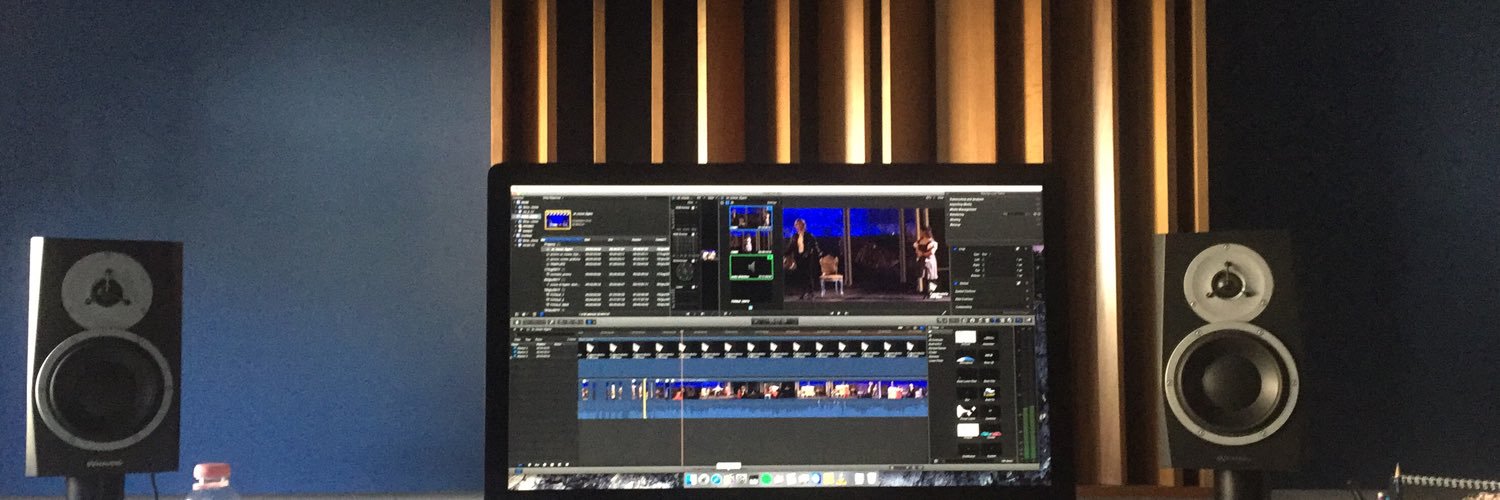
Task: Select the leftmost connected title clip above storyline
Action: (x=590, y=350)
